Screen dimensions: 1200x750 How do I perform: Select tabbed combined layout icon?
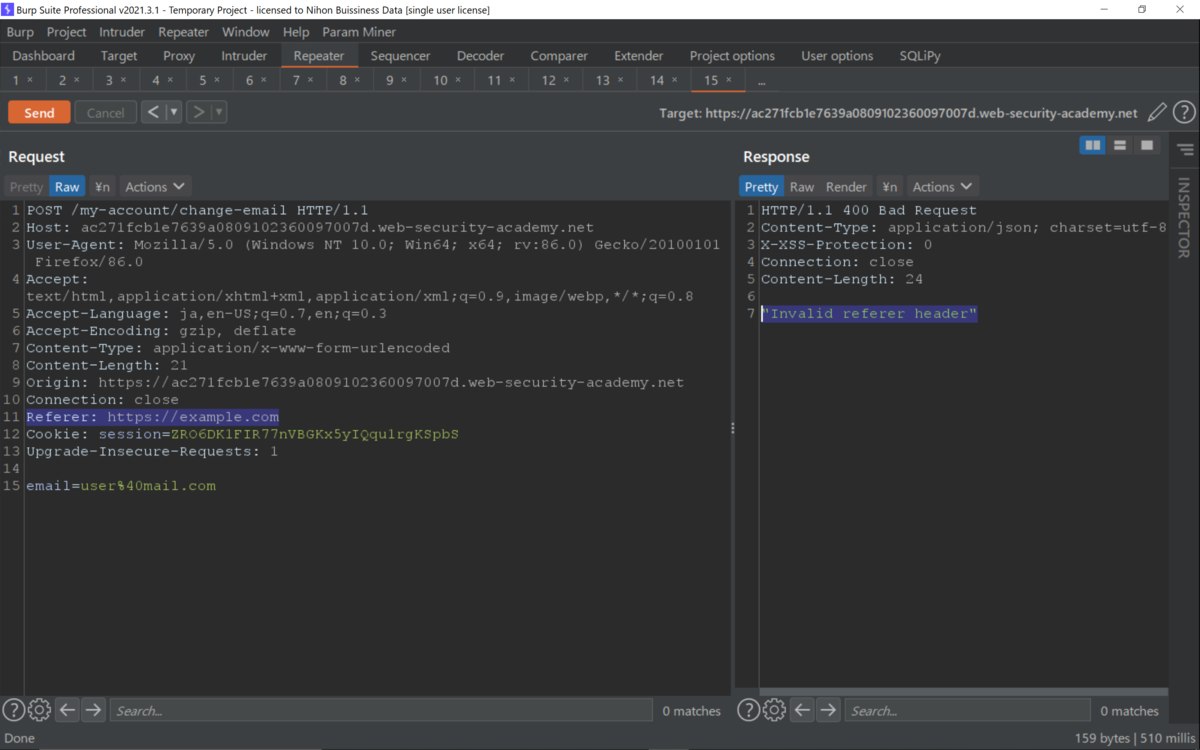tap(1147, 146)
